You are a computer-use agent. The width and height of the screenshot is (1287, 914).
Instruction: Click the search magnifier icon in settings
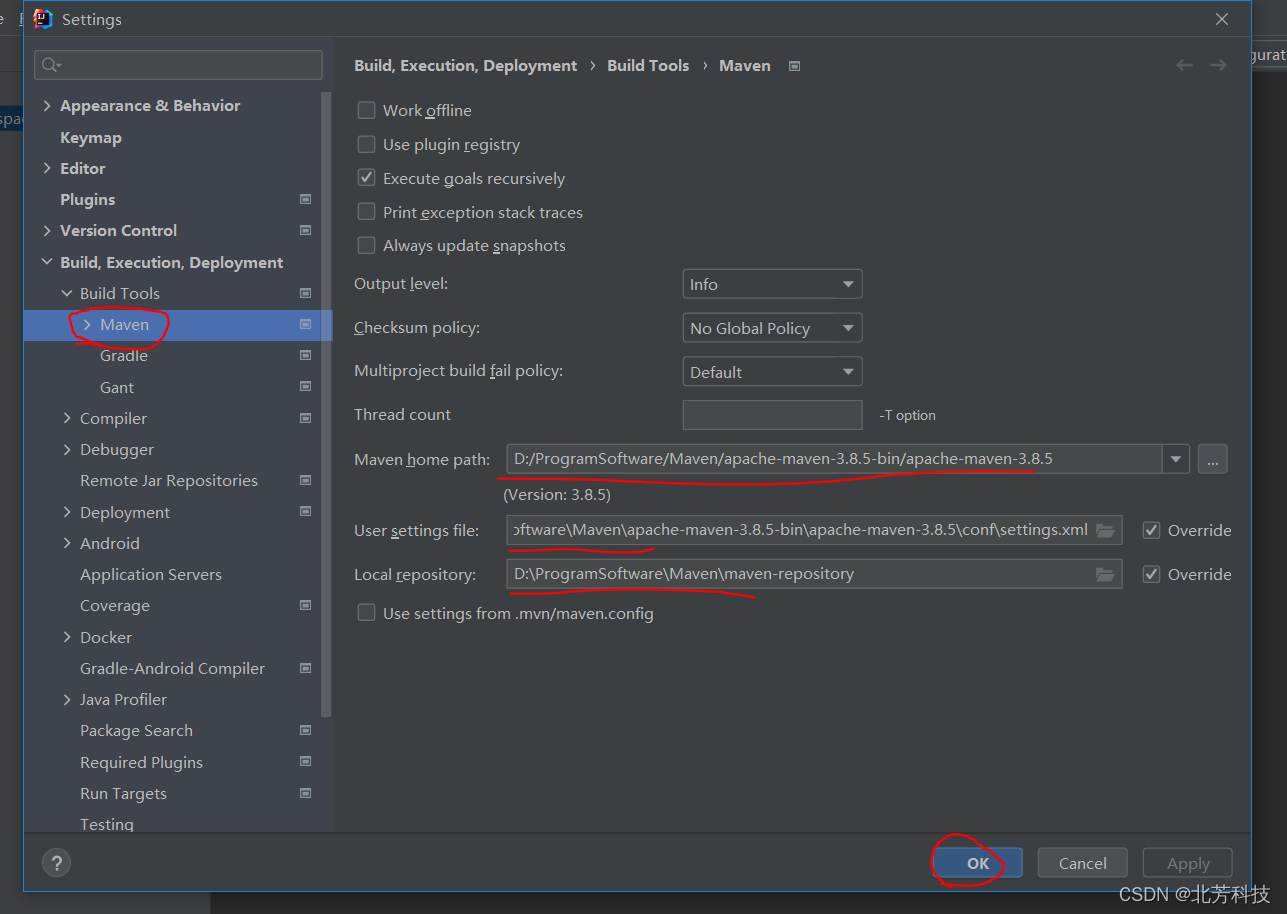(x=48, y=65)
